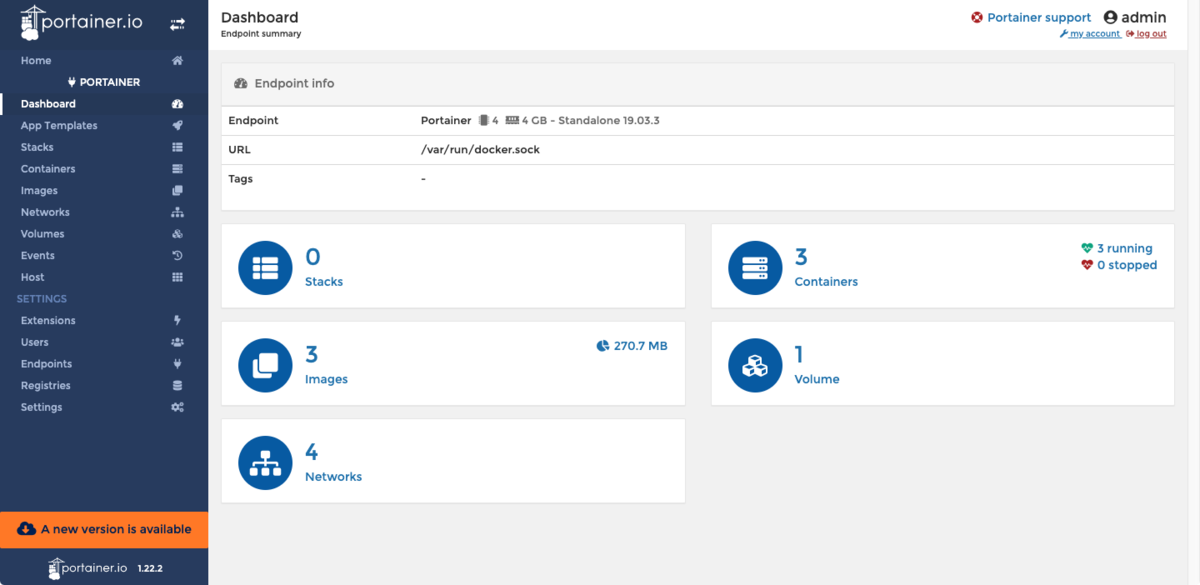Screen dimensions: 1200x585
Task: Open App Templates via its rocket icon
Action: click(x=177, y=125)
